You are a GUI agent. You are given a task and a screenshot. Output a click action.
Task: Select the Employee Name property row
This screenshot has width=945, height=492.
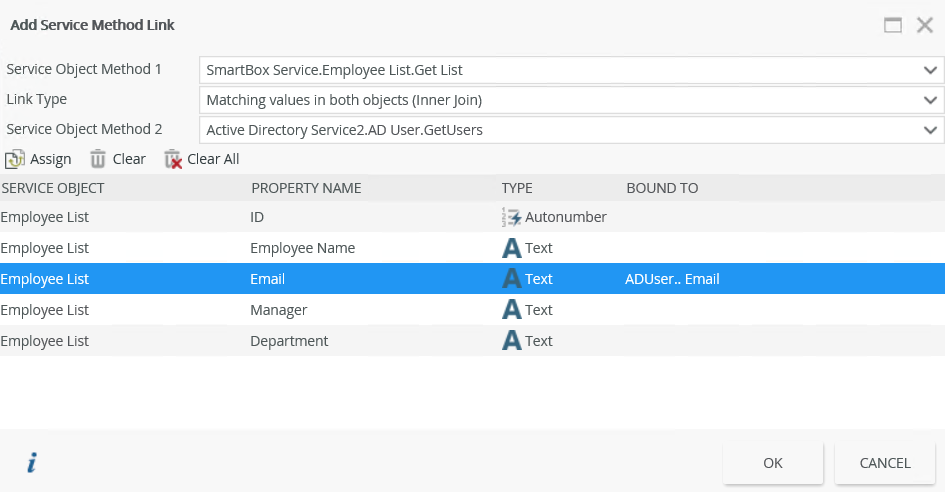pos(302,248)
